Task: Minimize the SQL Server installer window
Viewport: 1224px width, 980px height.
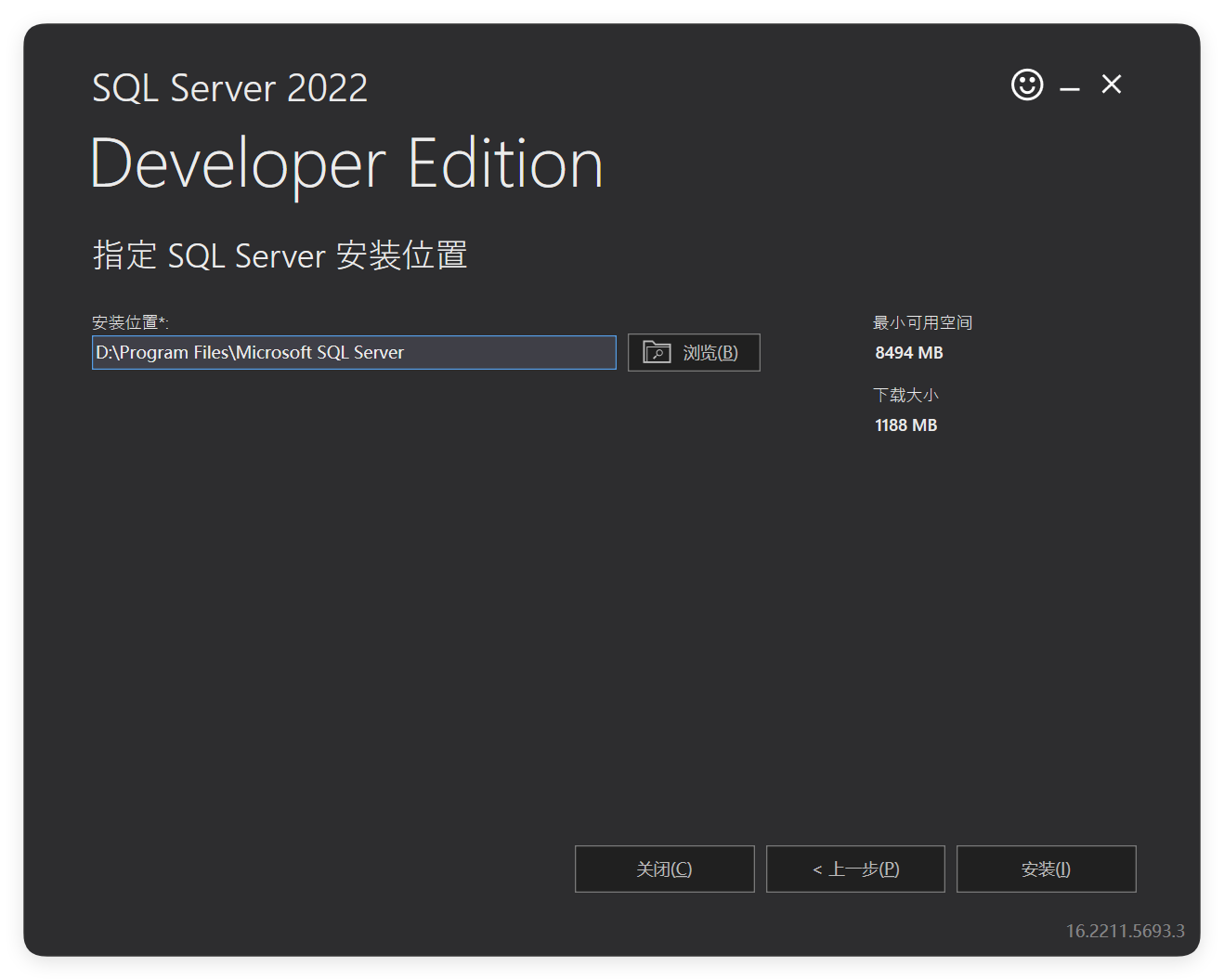Action: 1070,89
